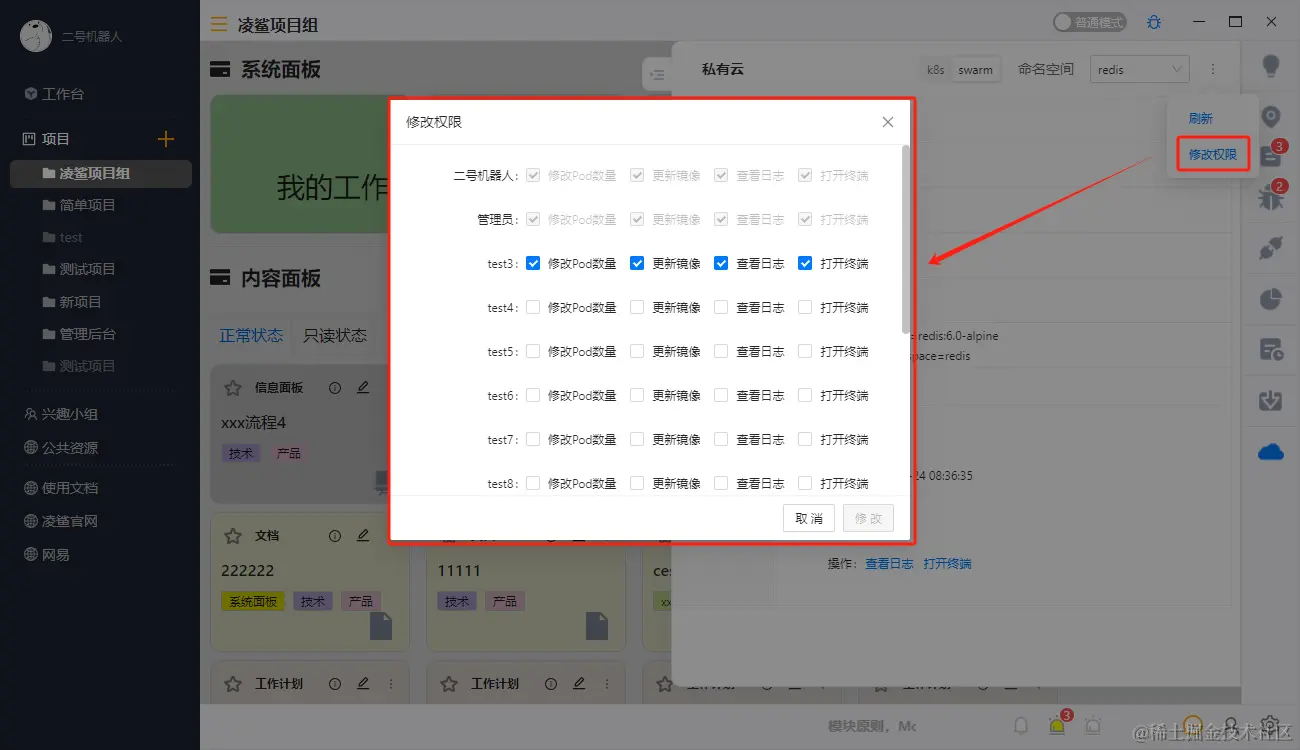Open 公共资源 in the sidebar
The width and height of the screenshot is (1300, 750).
(x=60, y=448)
